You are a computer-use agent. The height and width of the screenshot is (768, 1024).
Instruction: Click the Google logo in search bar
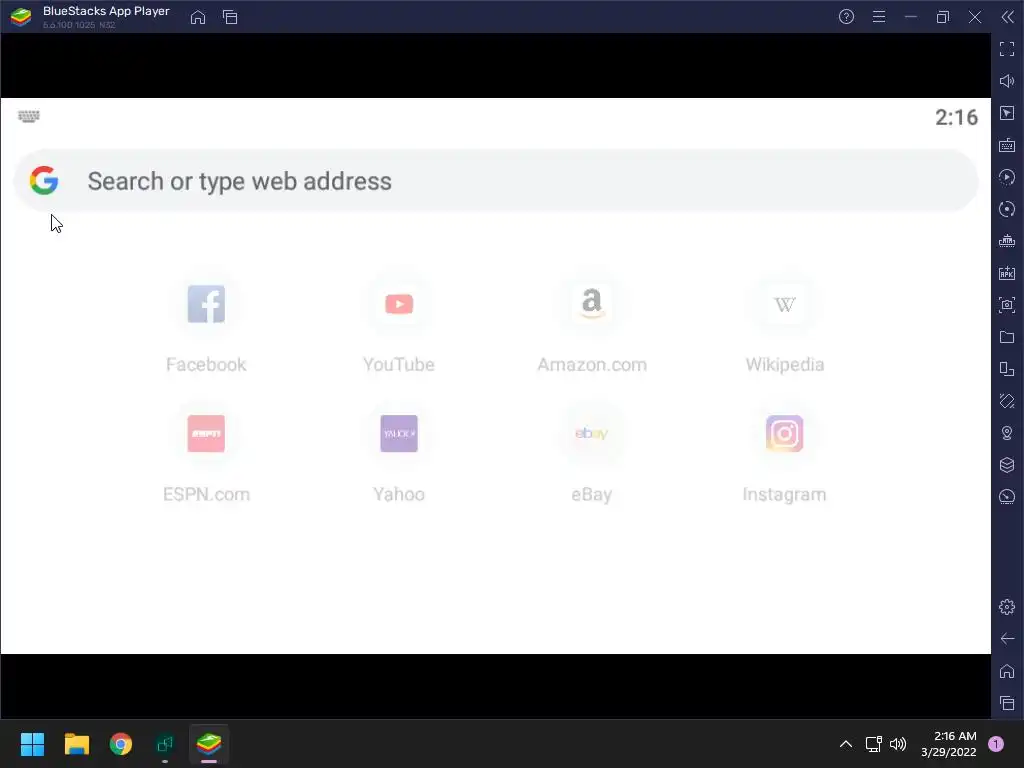pos(44,180)
